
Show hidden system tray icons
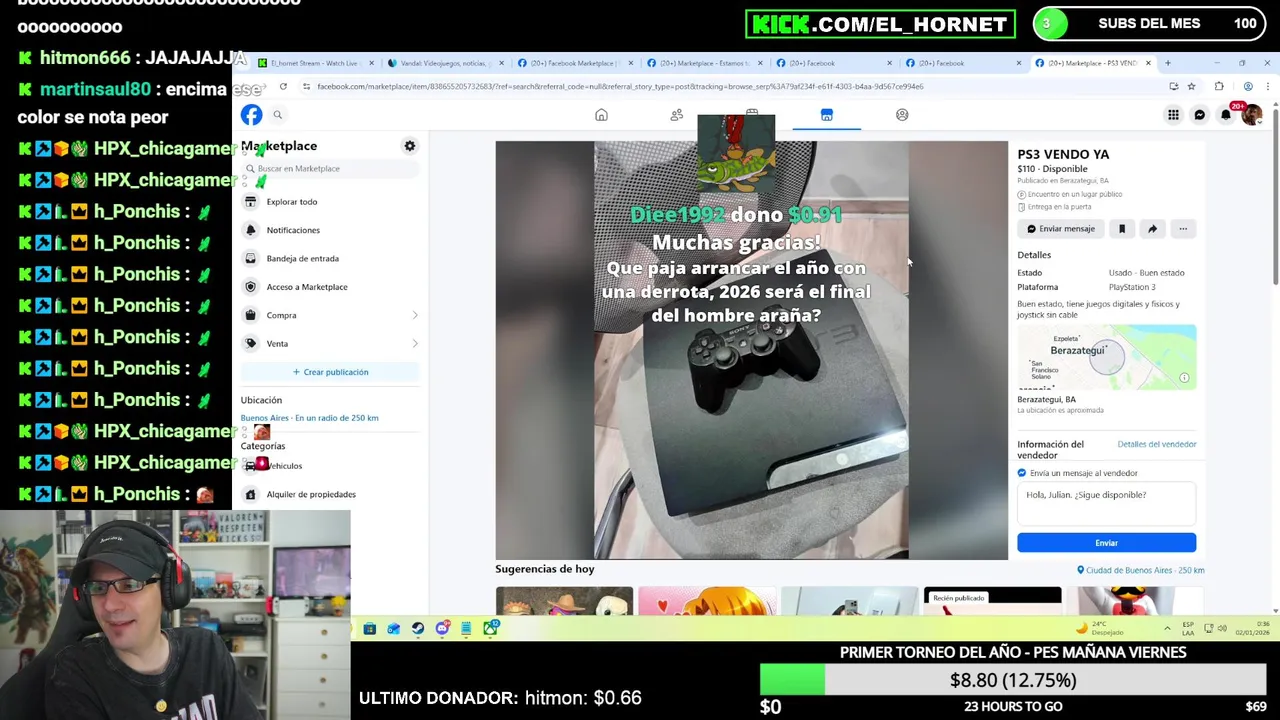pos(1167,628)
